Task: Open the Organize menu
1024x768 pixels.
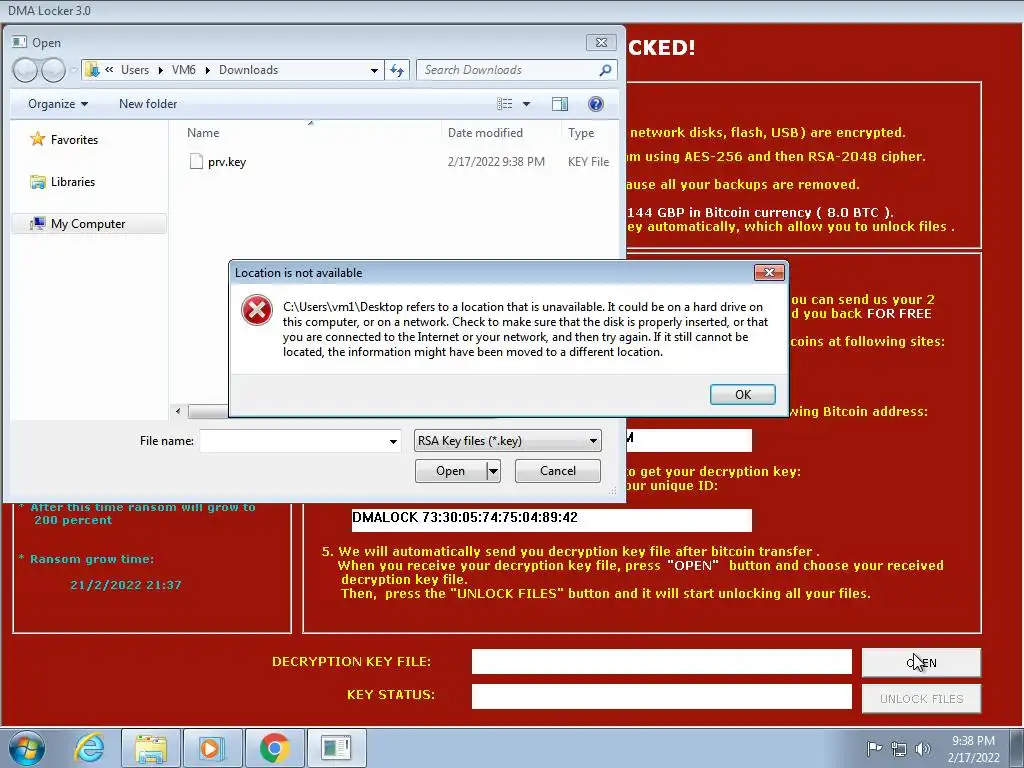Action: (x=57, y=104)
